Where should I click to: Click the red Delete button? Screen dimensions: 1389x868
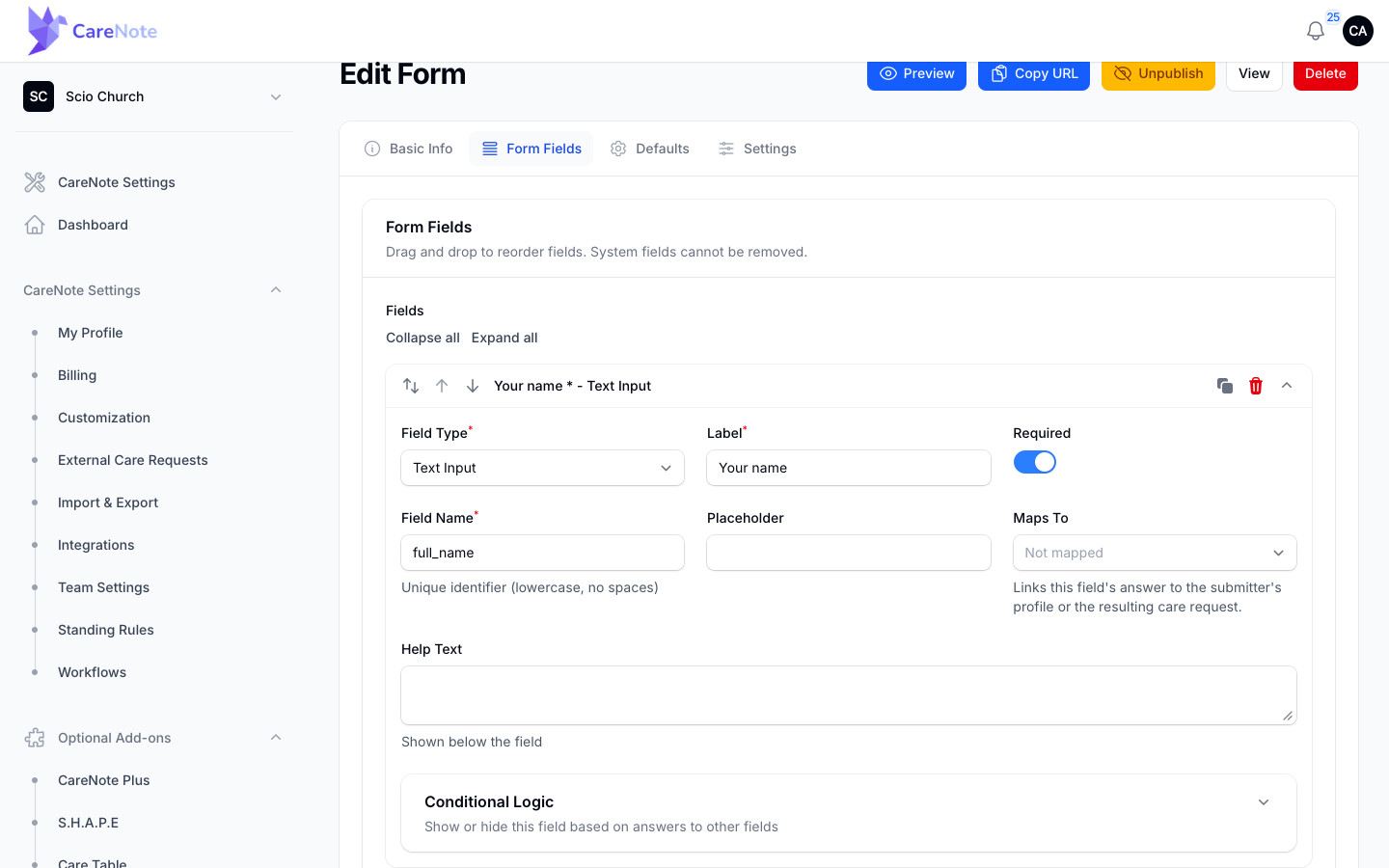pyautogui.click(x=1325, y=73)
